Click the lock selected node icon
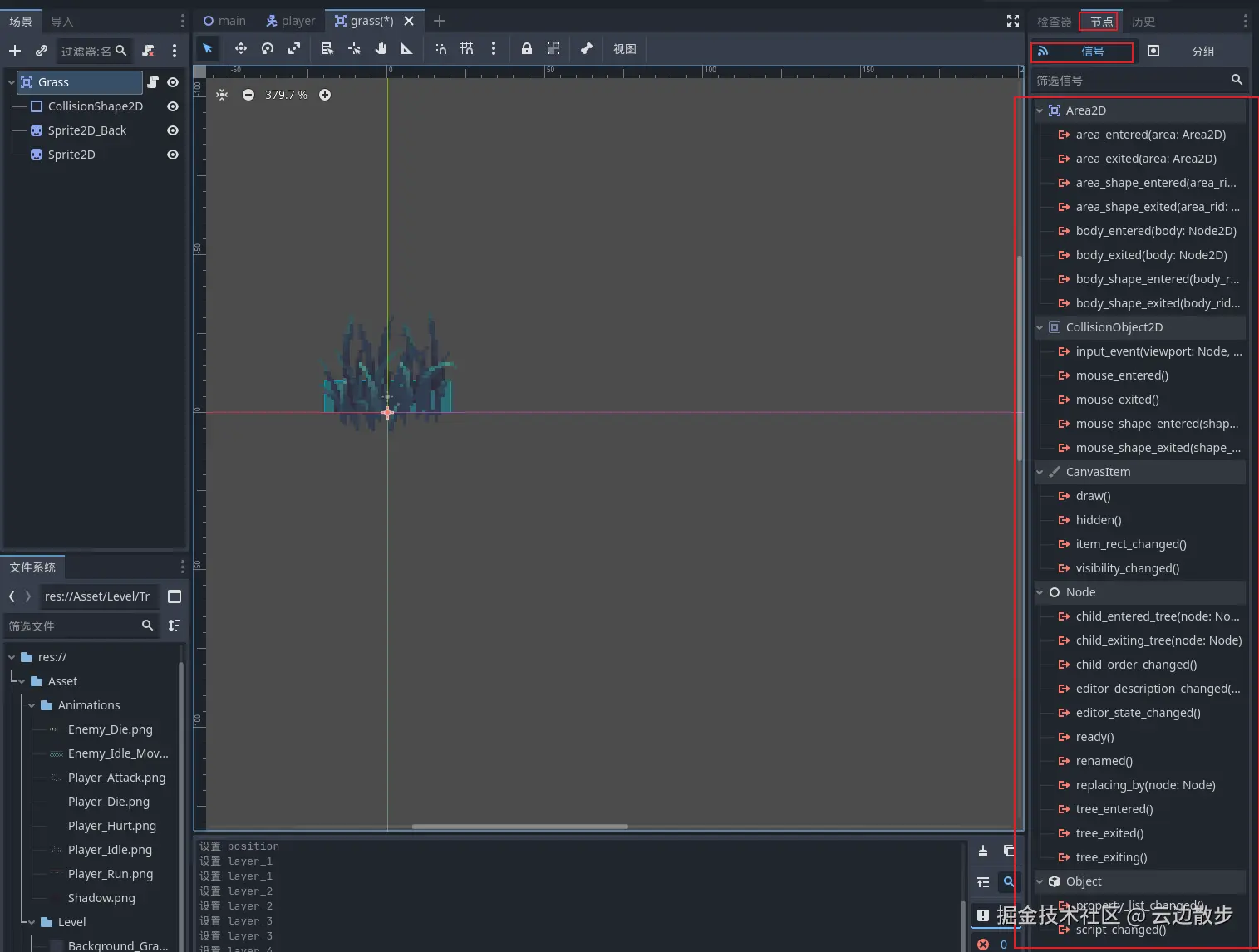Screen dimensions: 1259x952 tap(526, 49)
